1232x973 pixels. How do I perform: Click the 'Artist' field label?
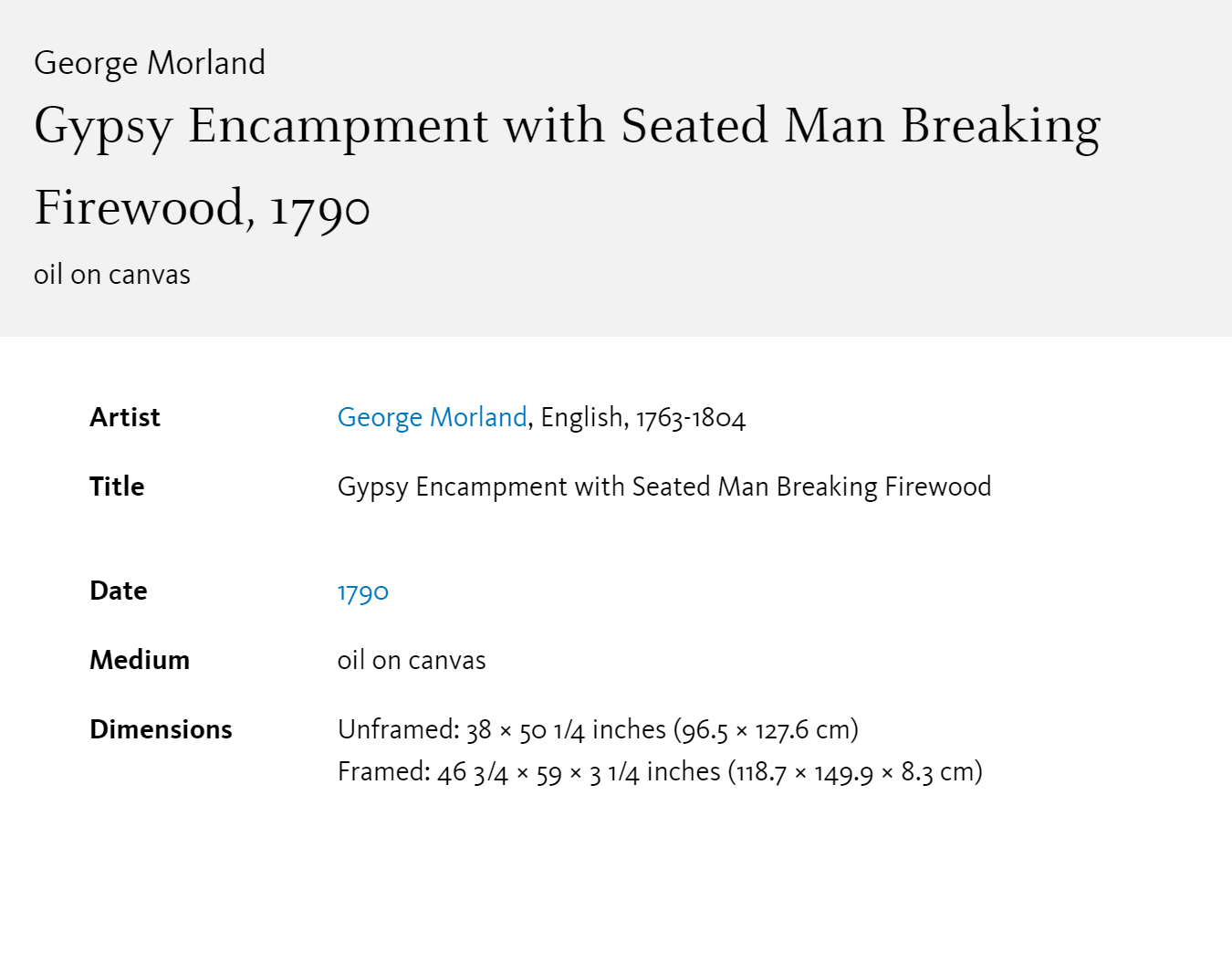[x=125, y=417]
